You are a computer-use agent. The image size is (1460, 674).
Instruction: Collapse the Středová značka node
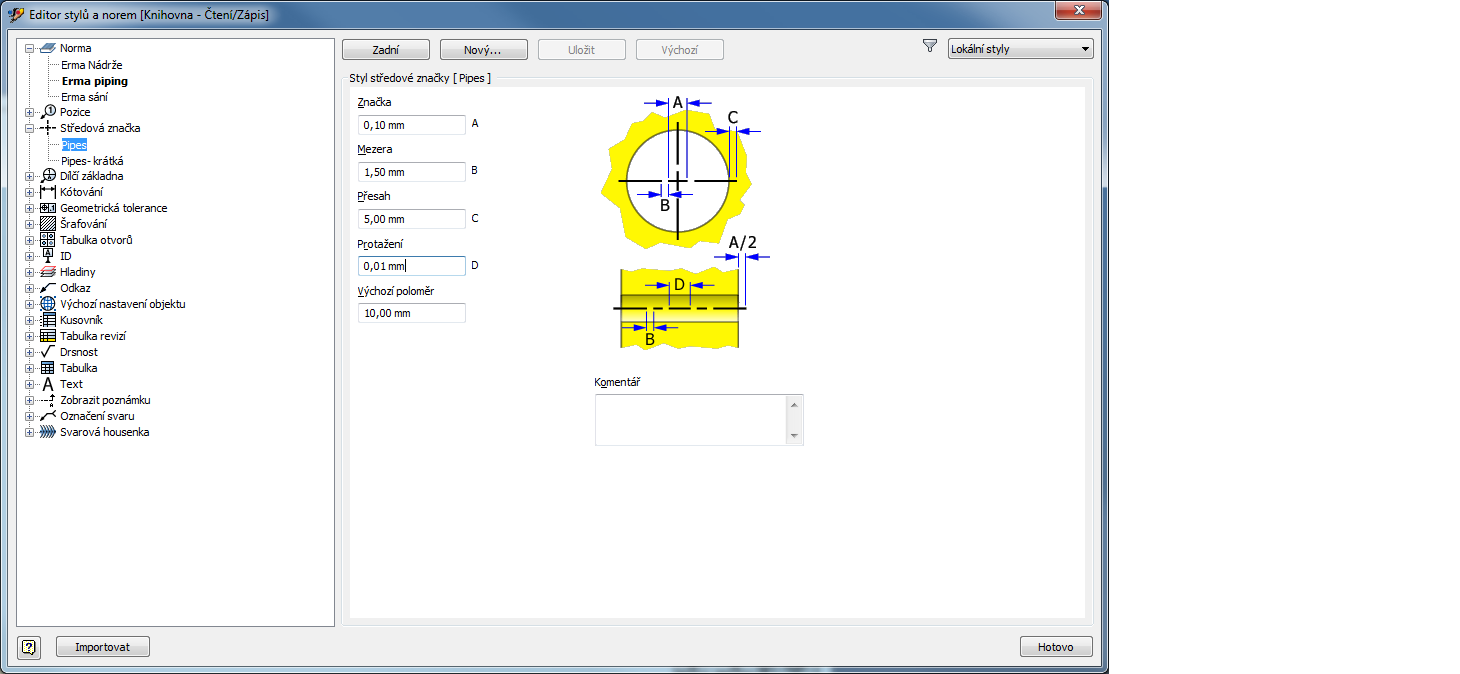[30, 128]
